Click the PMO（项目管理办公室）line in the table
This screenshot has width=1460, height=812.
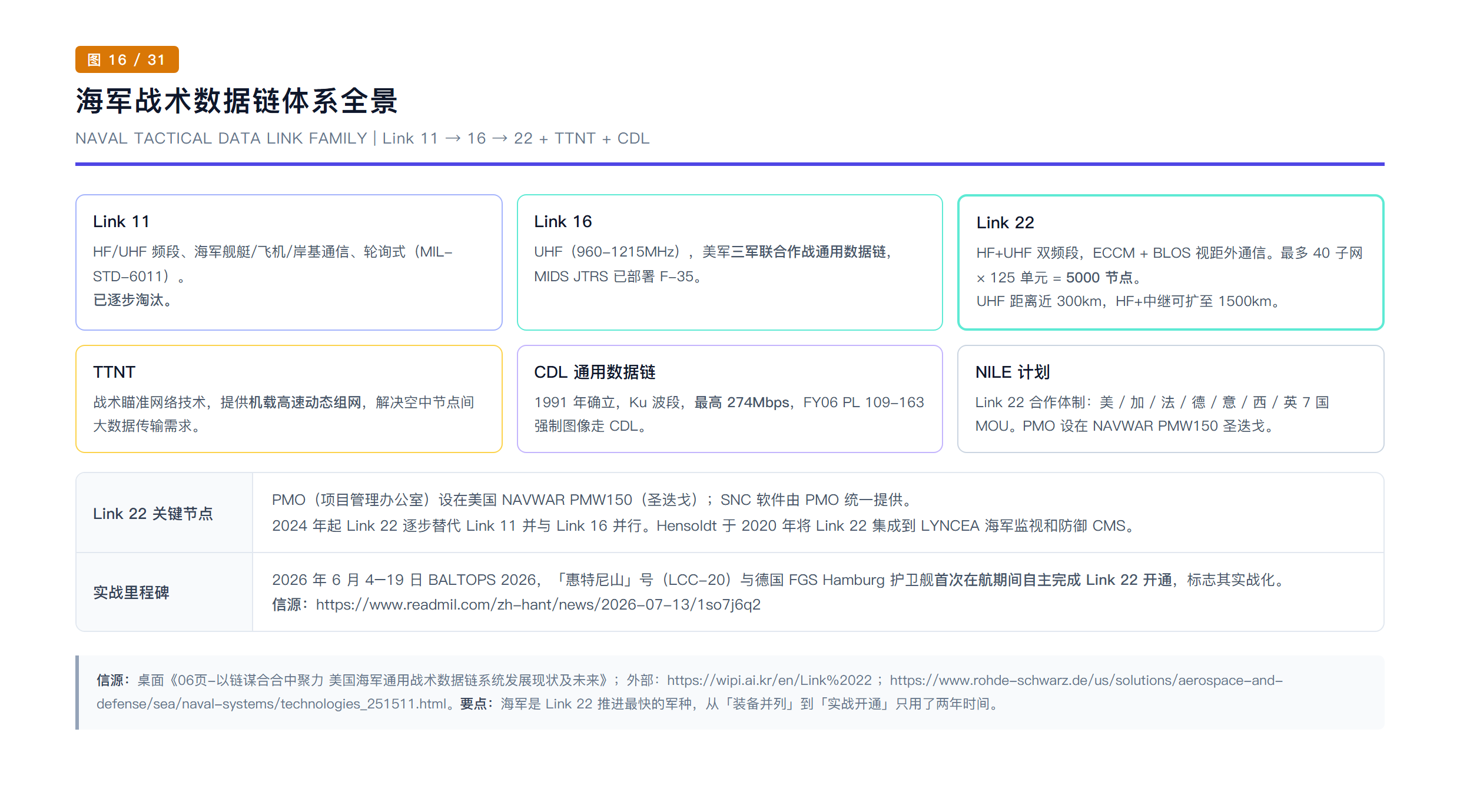(x=593, y=500)
